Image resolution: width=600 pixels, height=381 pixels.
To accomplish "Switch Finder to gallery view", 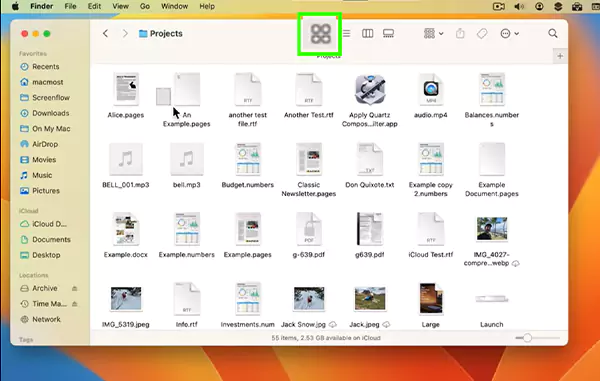I will 388,34.
